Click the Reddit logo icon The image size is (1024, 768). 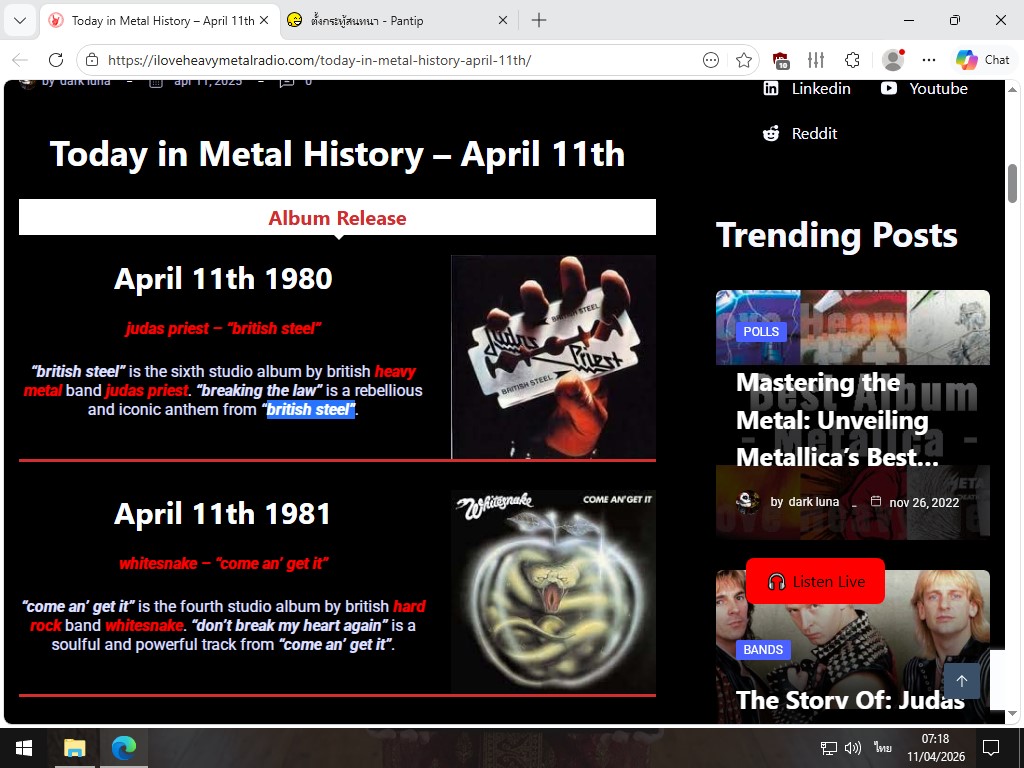pos(771,133)
